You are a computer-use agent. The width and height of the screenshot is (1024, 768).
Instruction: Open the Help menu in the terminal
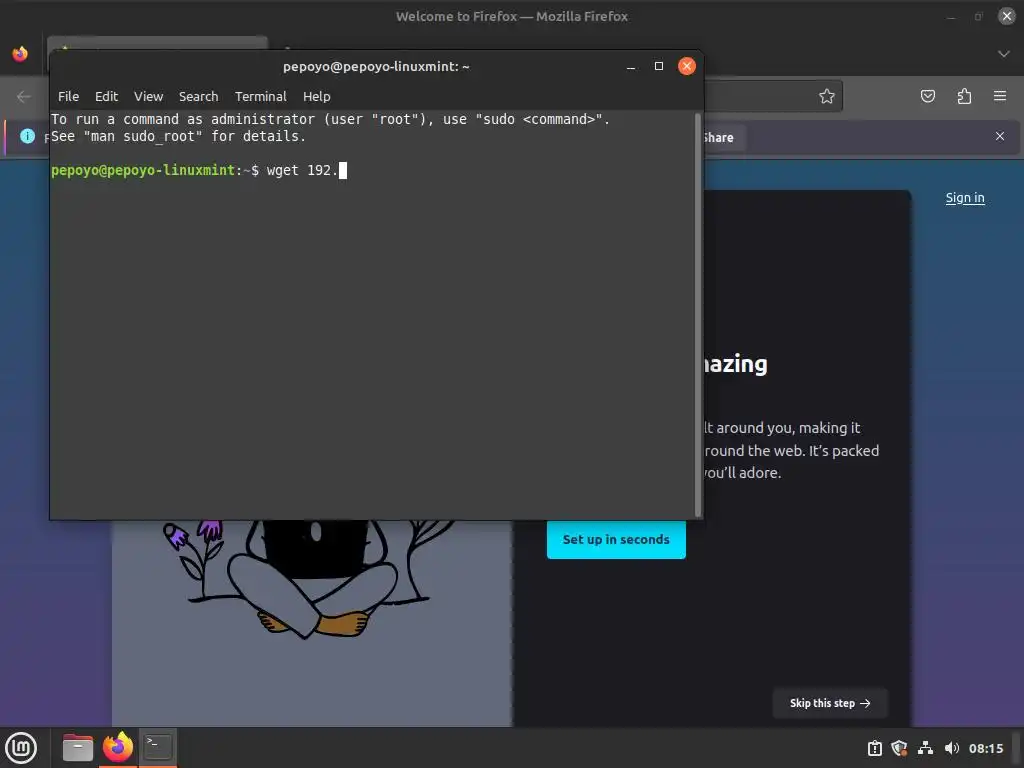click(317, 97)
